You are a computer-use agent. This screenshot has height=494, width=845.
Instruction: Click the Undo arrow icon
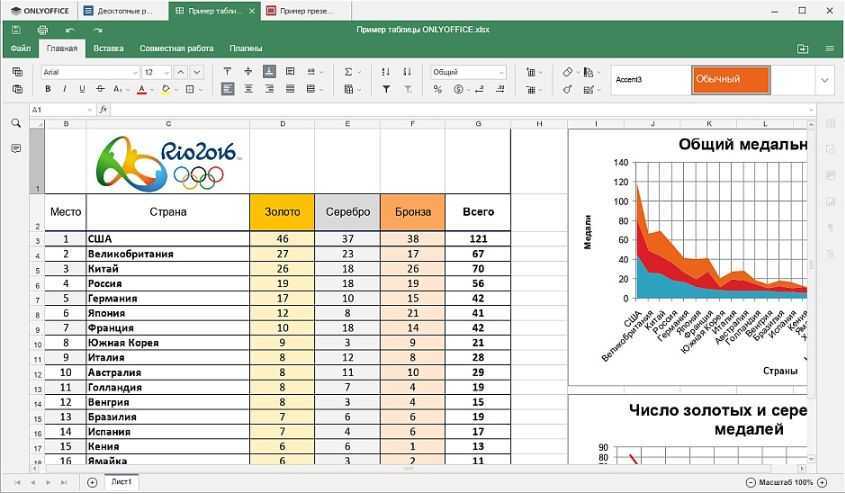click(70, 30)
